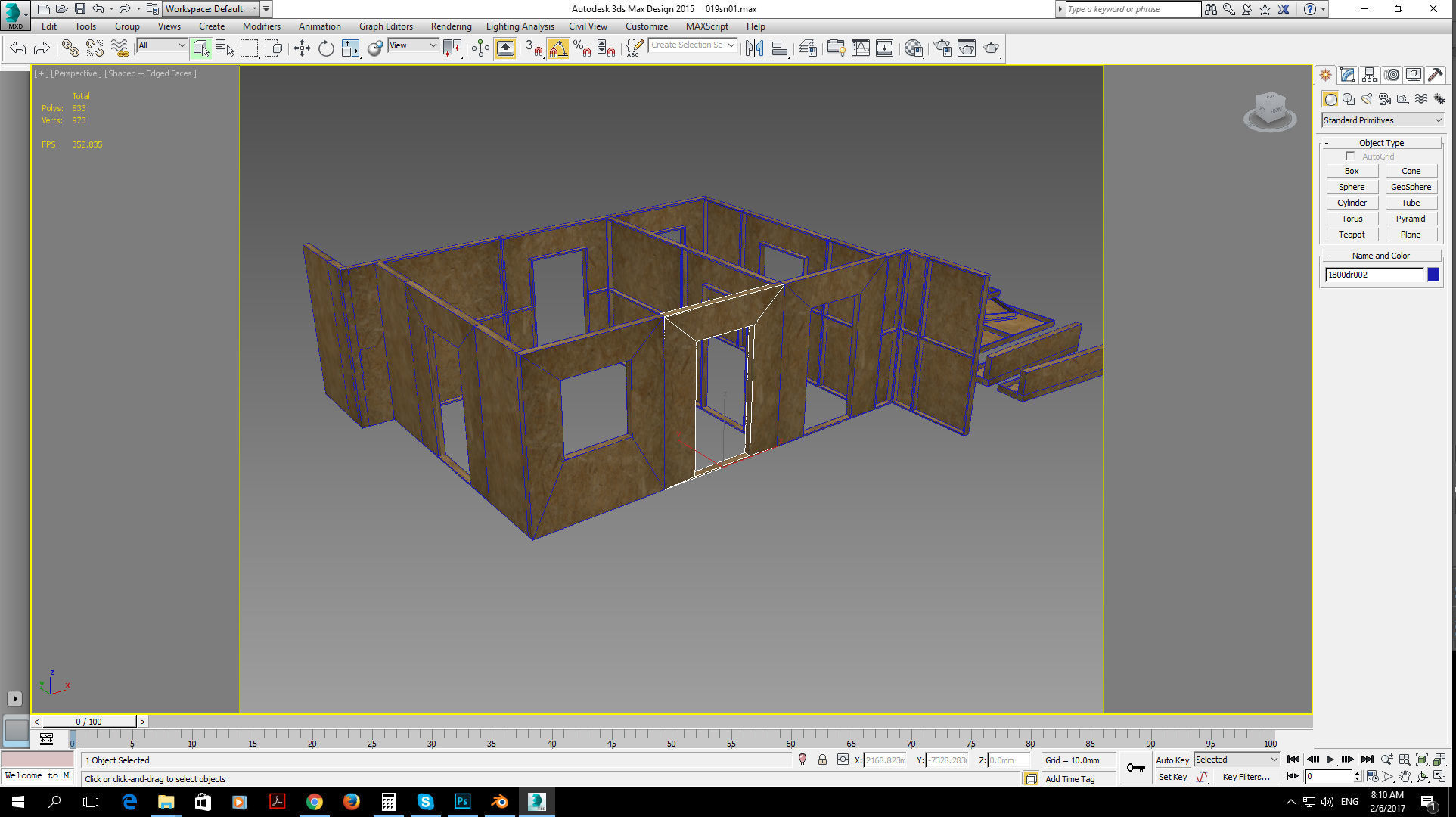Select the Systems category icon
This screenshot has width=1456, height=817.
tap(1439, 99)
